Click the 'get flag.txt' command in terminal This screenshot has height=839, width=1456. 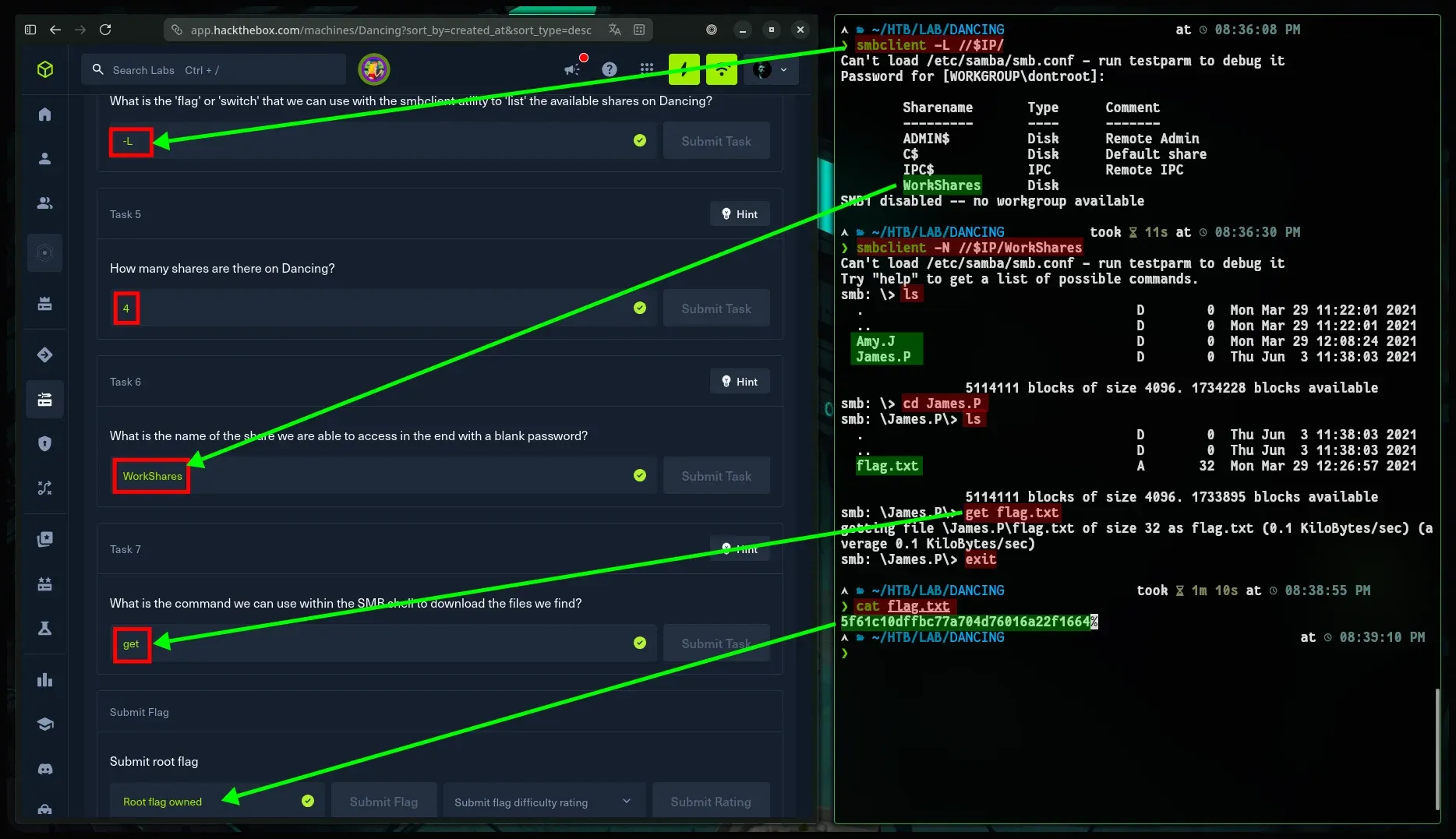click(x=1012, y=513)
